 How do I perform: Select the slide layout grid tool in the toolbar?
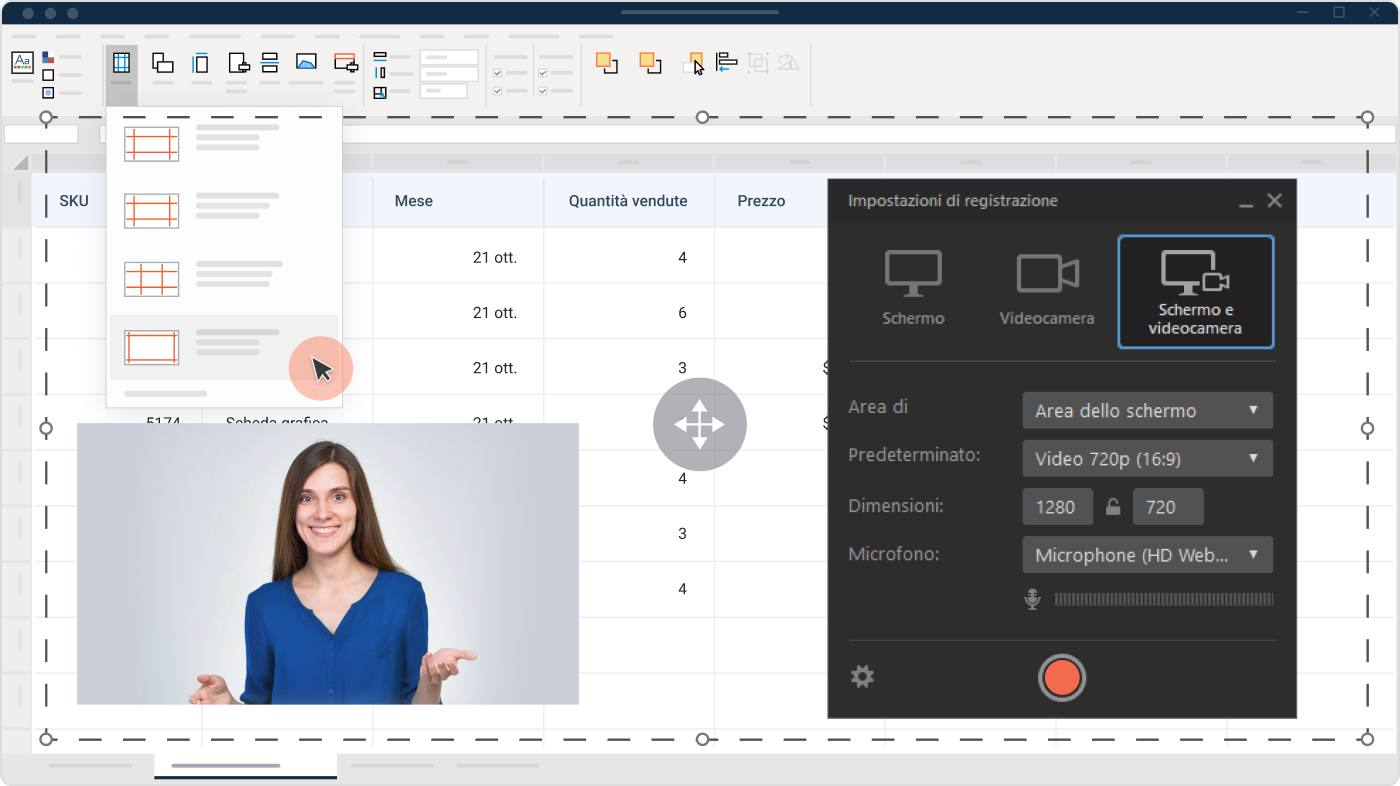pos(121,62)
